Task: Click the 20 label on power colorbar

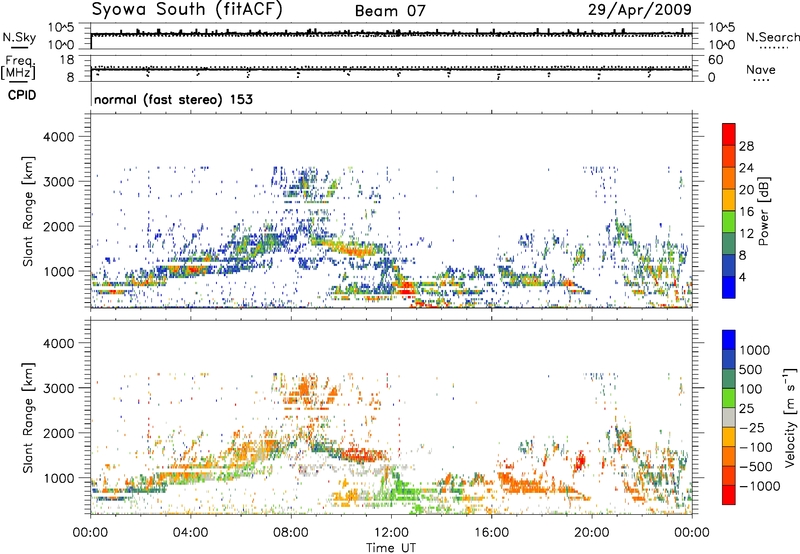Action: (x=746, y=190)
